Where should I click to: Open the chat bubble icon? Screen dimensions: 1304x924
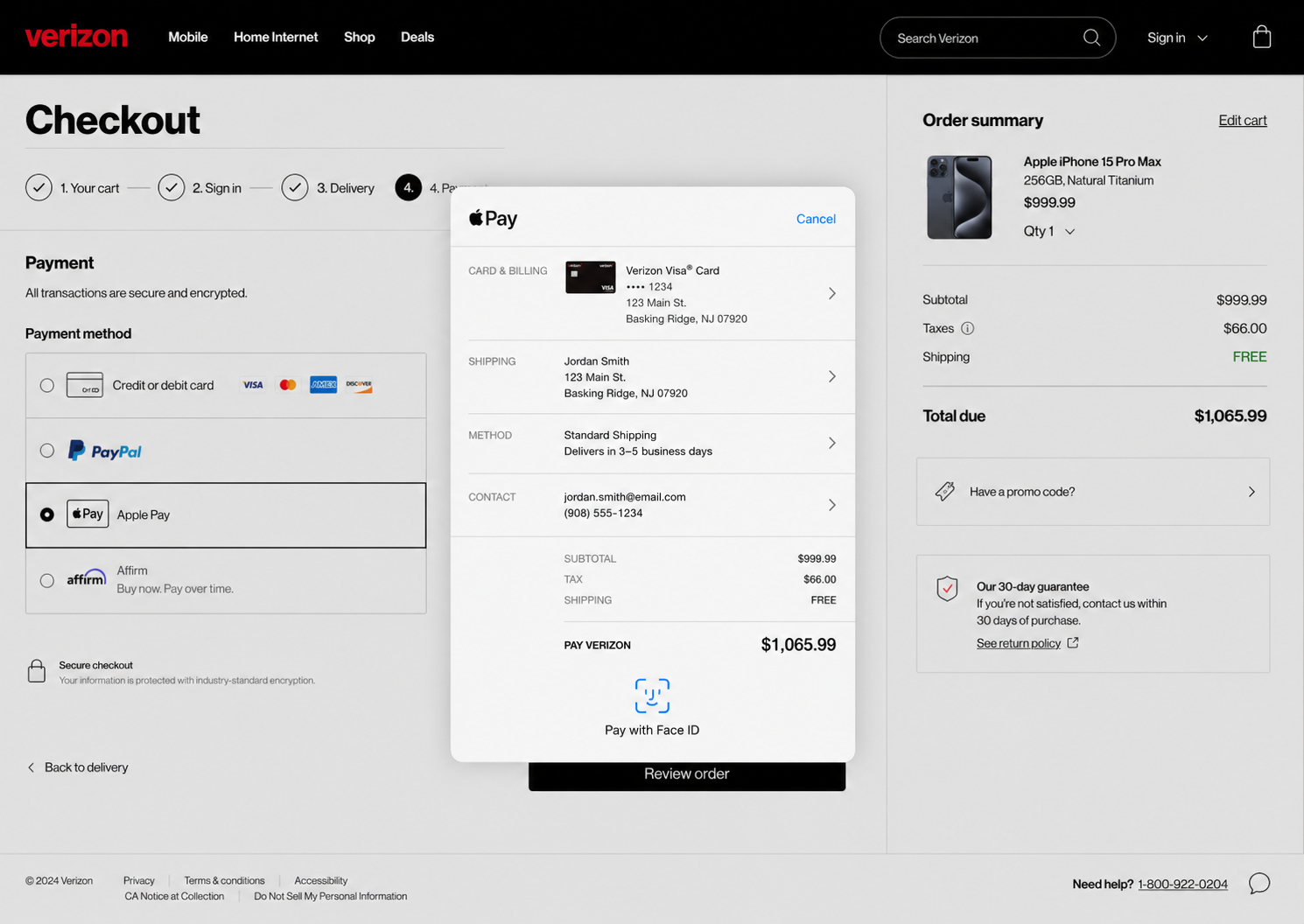pos(1259,884)
